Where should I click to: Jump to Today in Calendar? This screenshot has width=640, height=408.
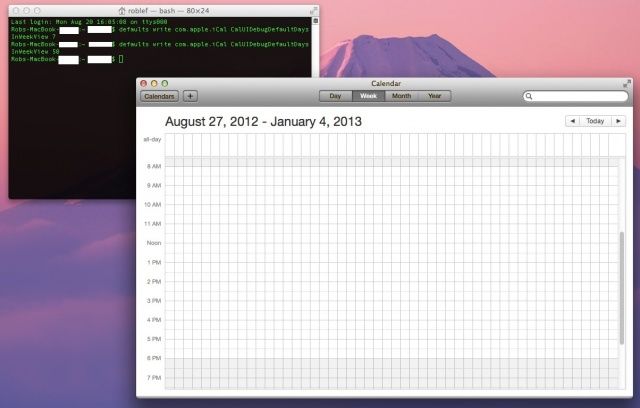pos(595,121)
